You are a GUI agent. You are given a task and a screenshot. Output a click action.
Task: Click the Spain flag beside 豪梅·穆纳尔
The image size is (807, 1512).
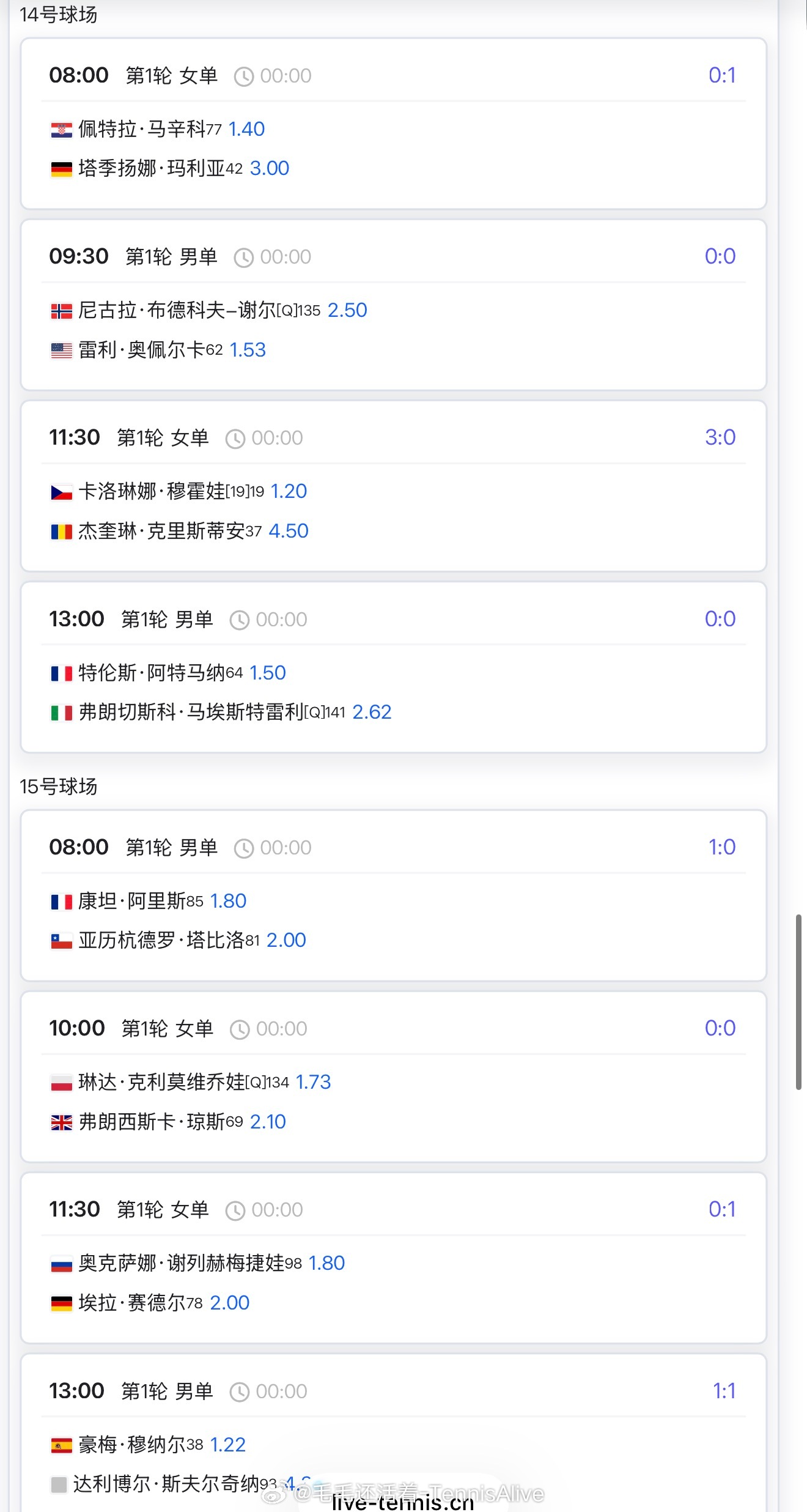[61, 1445]
